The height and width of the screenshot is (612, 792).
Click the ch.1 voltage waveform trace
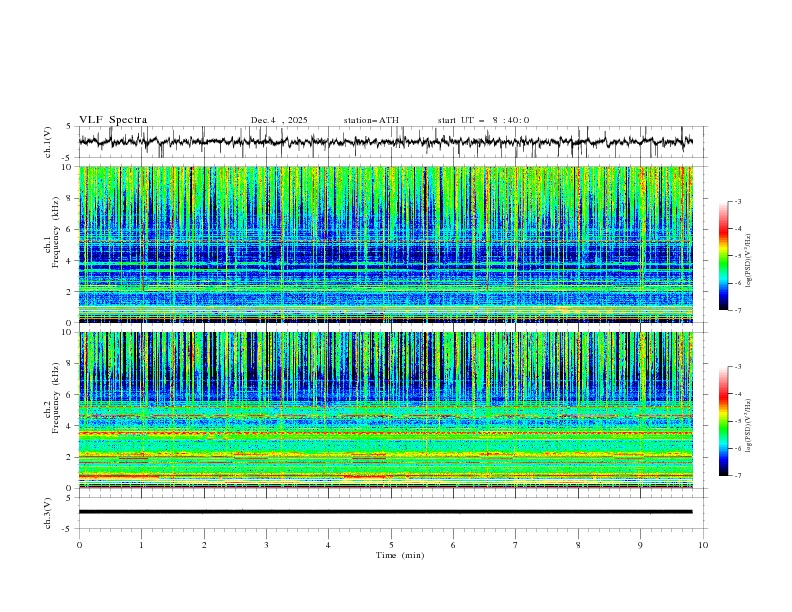pyautogui.click(x=385, y=142)
